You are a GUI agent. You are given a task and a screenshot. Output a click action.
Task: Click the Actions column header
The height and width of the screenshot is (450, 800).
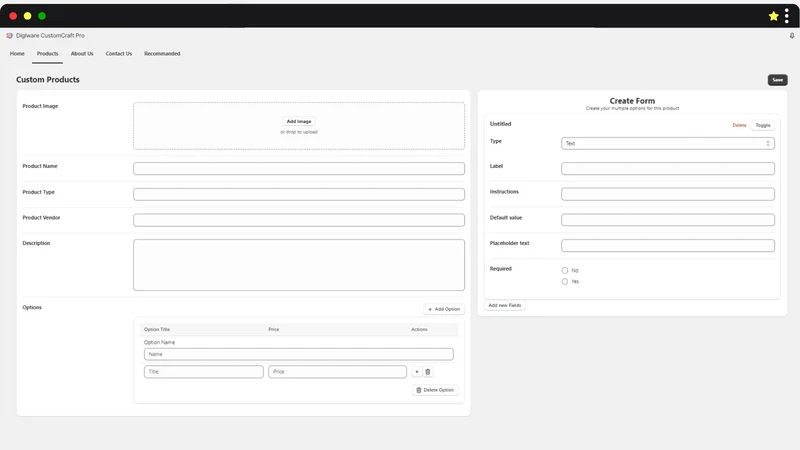coord(419,330)
